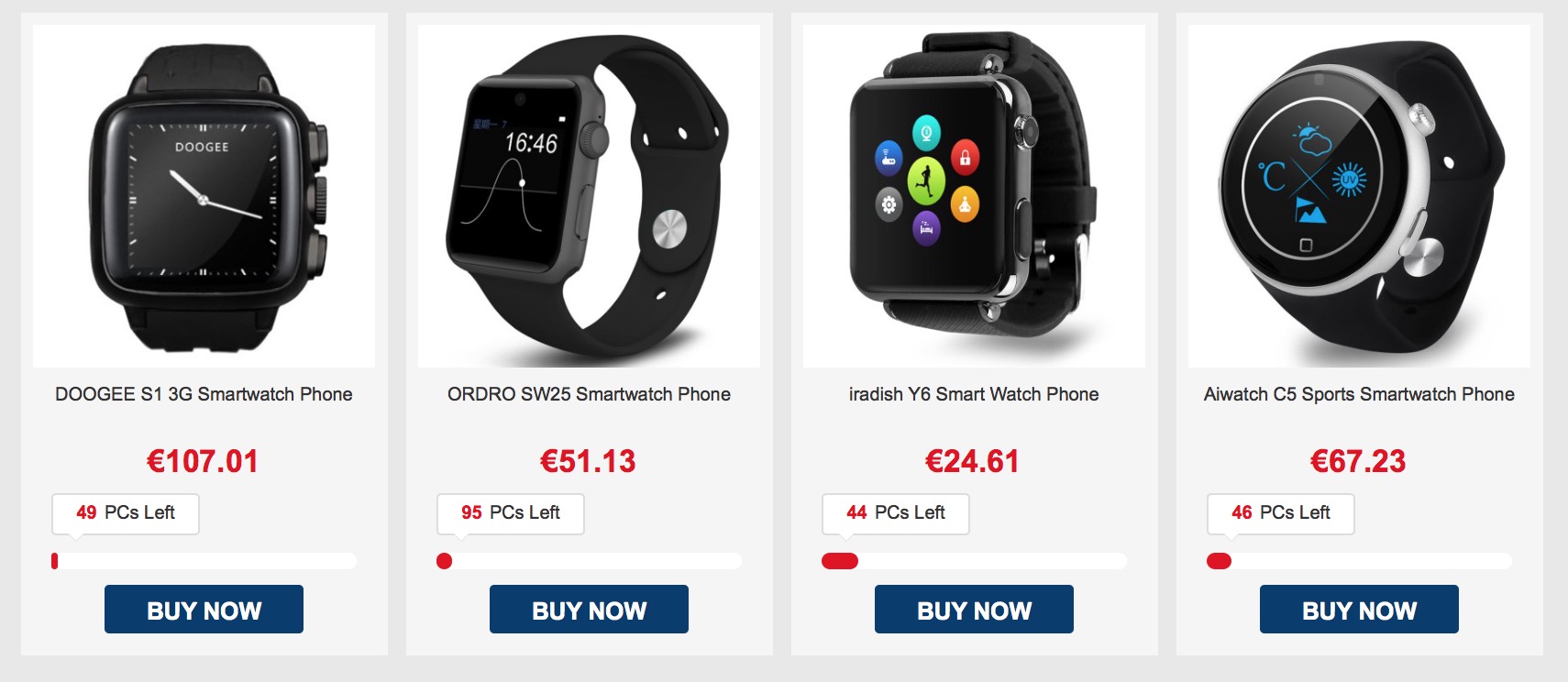Click the ORDRO SW25 Smartwatch Phone title
The image size is (1568, 682).
[589, 394]
